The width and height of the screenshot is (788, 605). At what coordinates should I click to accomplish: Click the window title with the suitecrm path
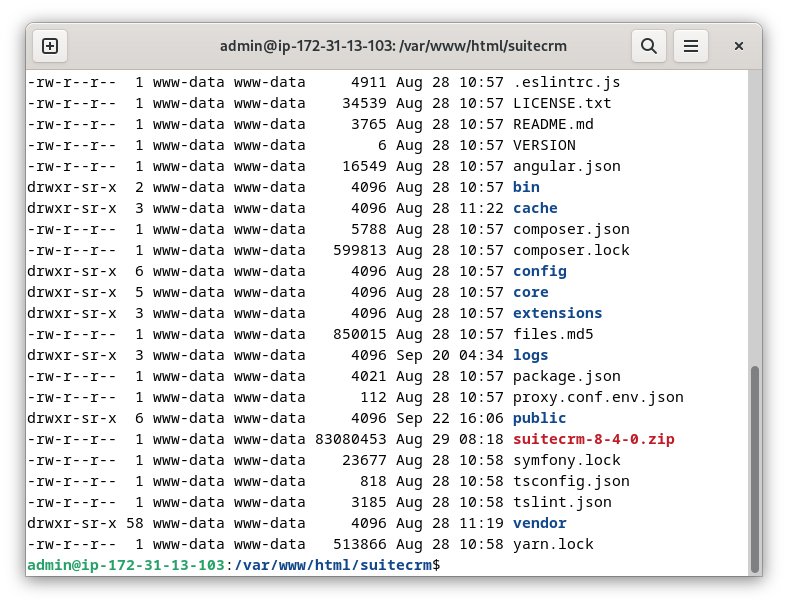click(393, 46)
